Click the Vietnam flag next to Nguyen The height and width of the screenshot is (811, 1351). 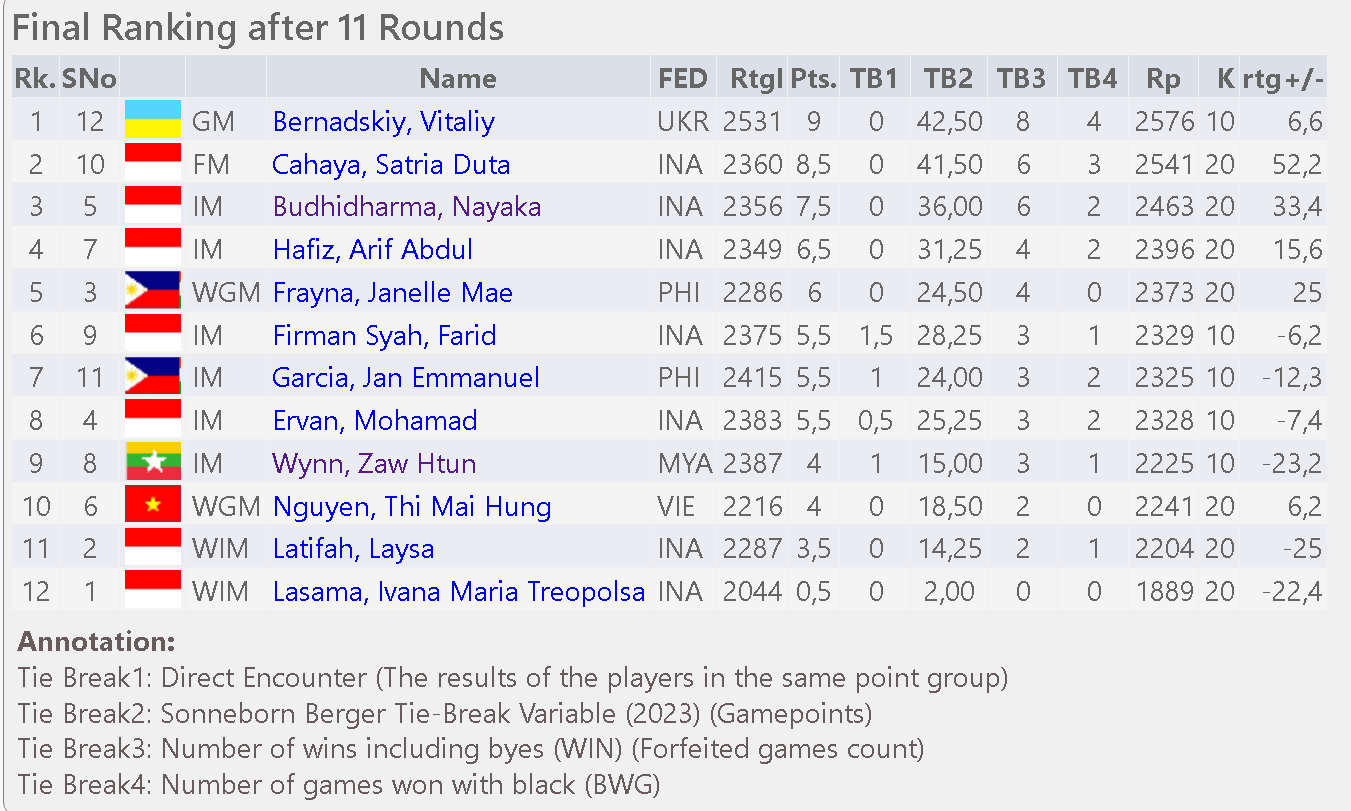tap(153, 504)
